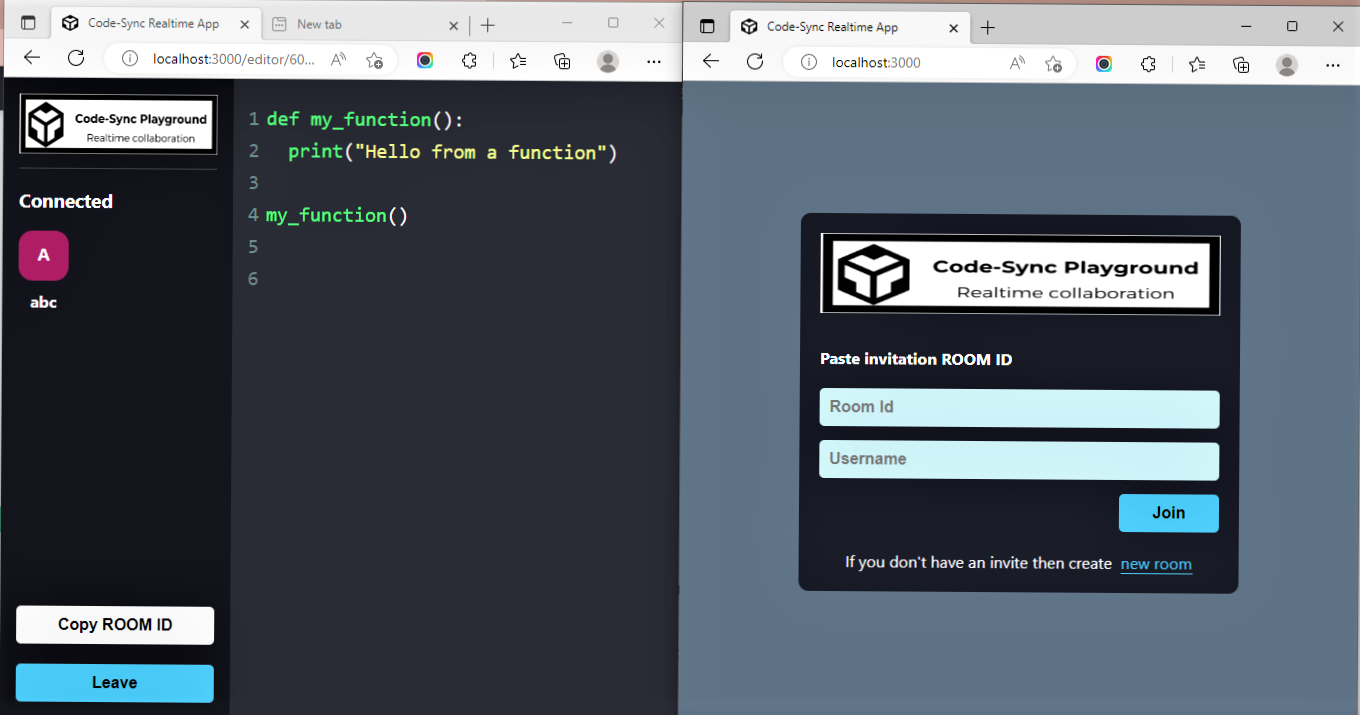
Task: Click the Code-Sync Playground logo on the join form
Action: click(x=1020, y=275)
